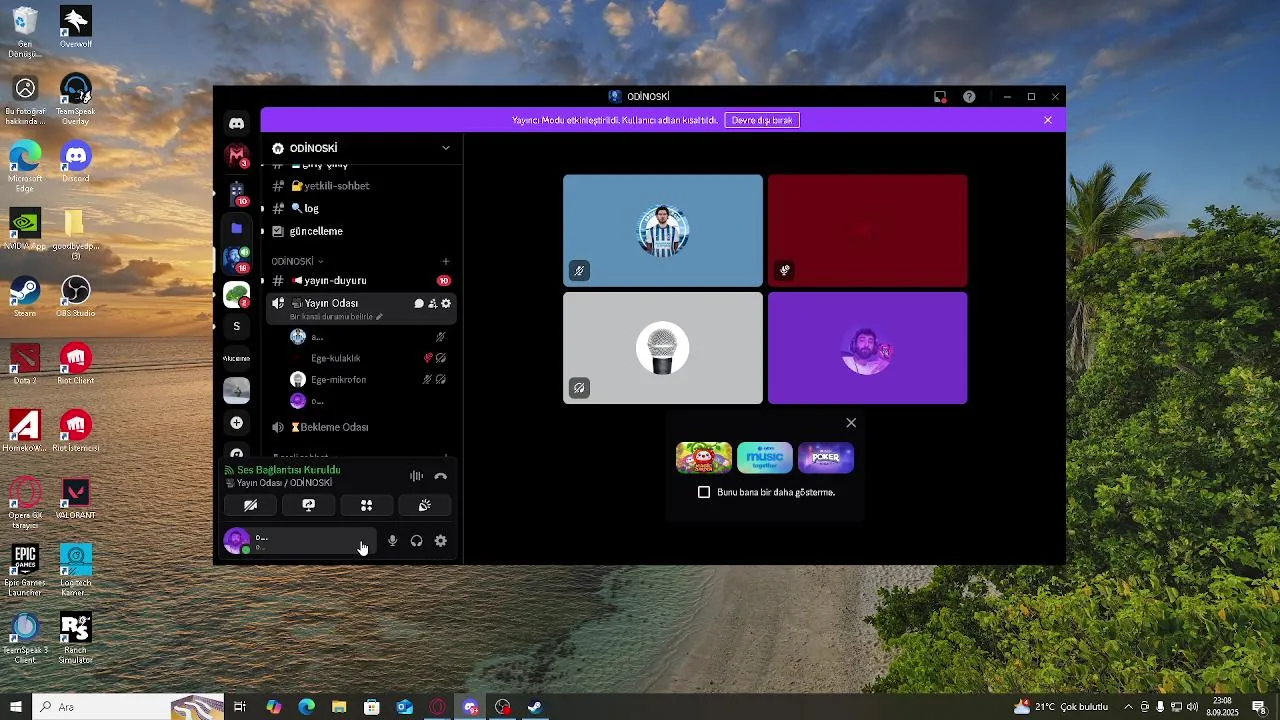Show hidden system tray icons chevron
This screenshot has width=1280, height=720.
1128,707
